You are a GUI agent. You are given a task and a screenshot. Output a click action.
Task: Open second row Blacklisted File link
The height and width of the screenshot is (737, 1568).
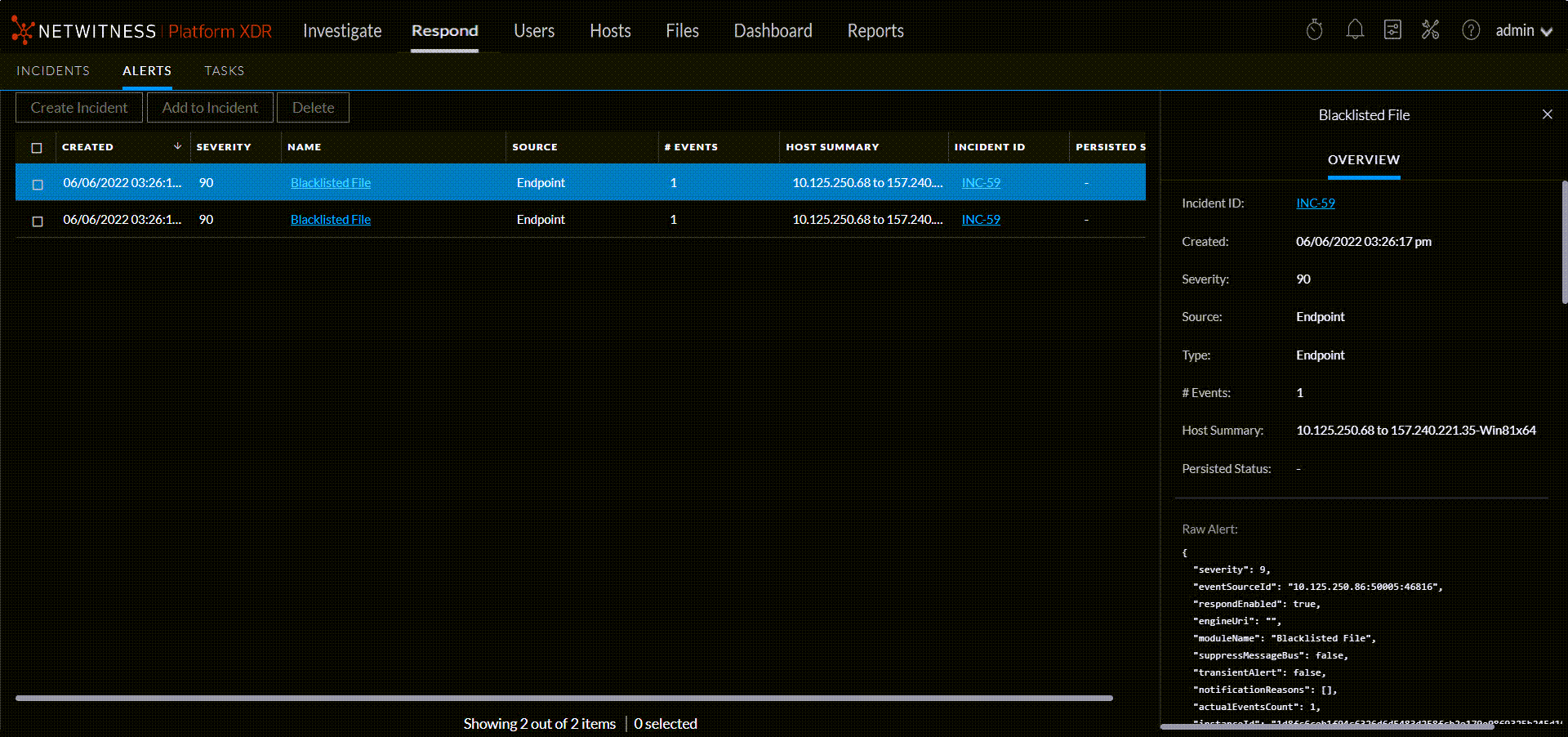331,220
